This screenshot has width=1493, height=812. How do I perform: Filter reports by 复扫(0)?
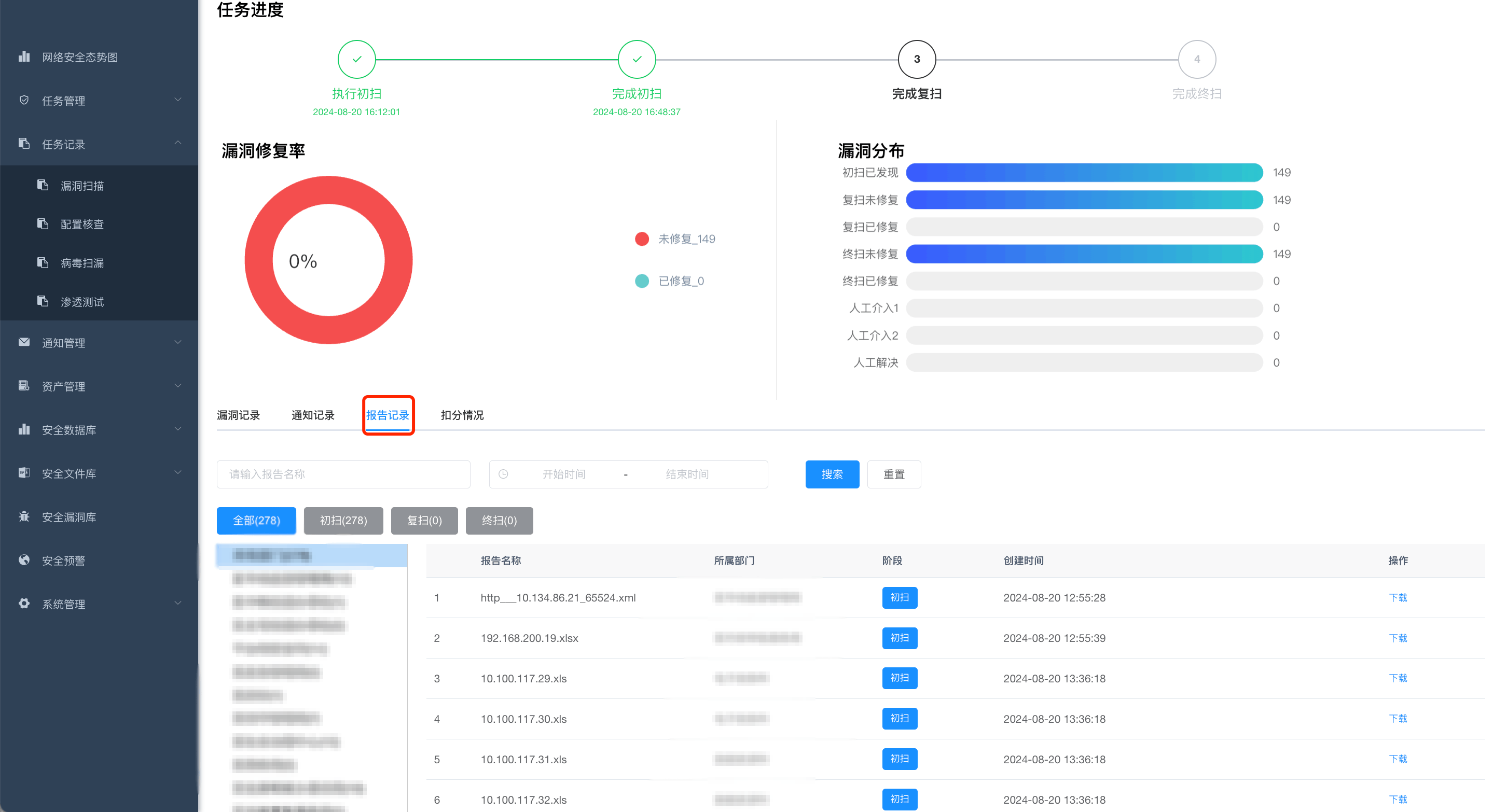(x=424, y=521)
